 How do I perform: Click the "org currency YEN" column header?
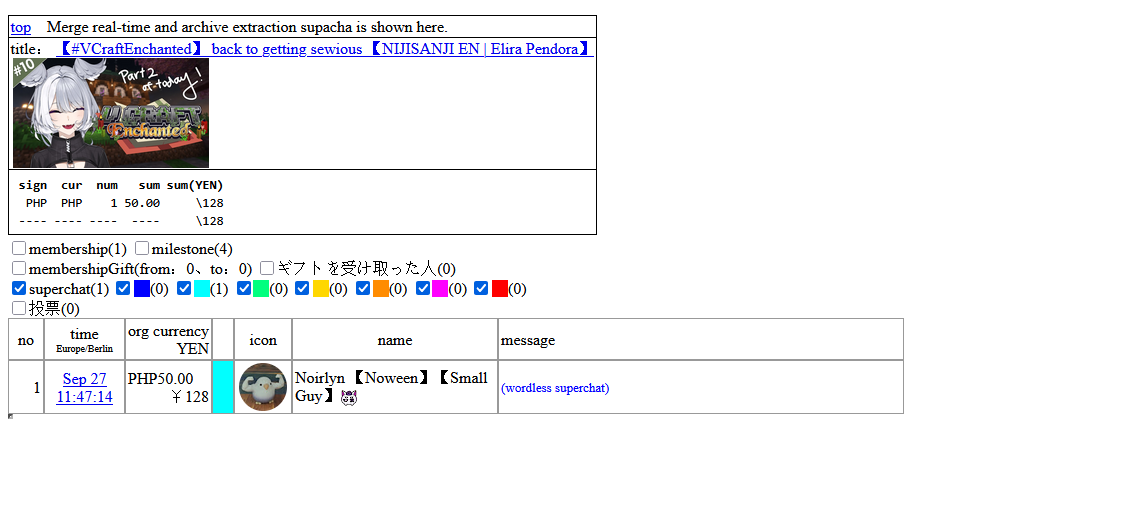(169, 339)
